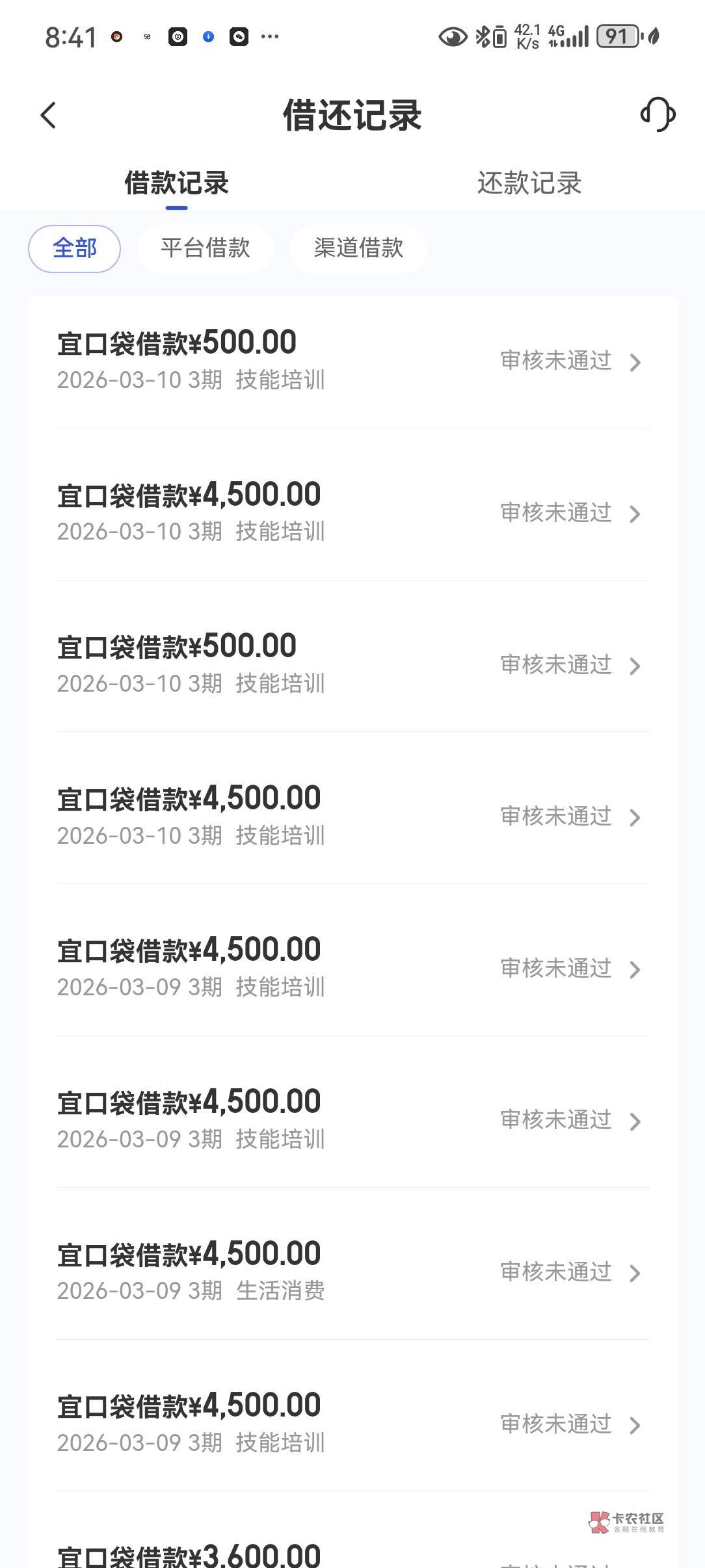The width and height of the screenshot is (705, 1568).
Task: Tap the back arrow icon
Action: (49, 116)
